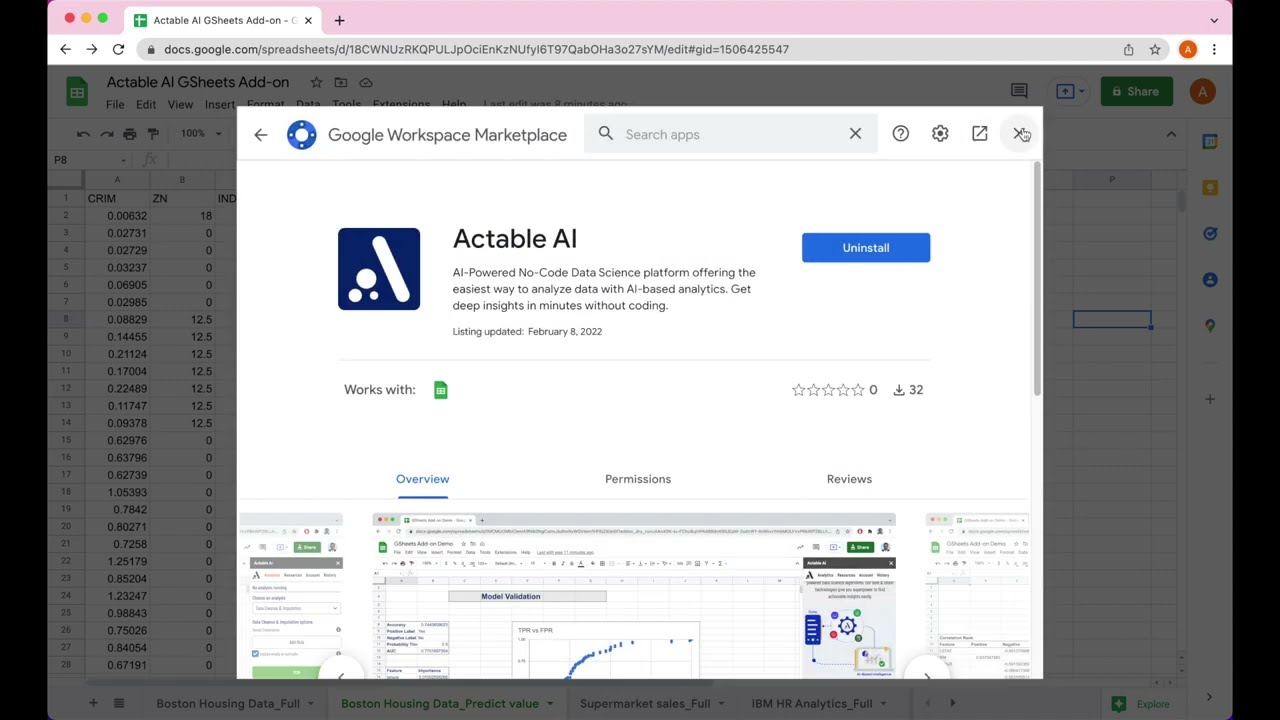
Task: Click the Uninstall button
Action: click(x=866, y=248)
